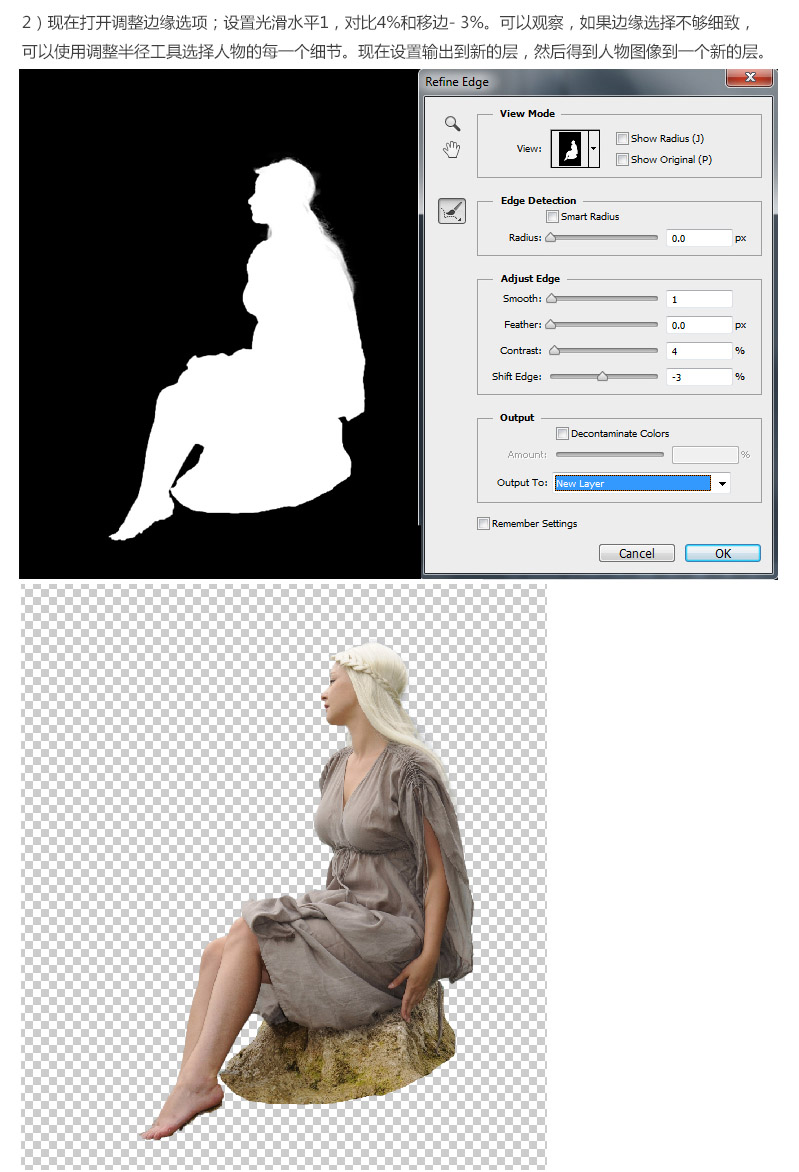Enable Remember Settings checkbox

484,523
